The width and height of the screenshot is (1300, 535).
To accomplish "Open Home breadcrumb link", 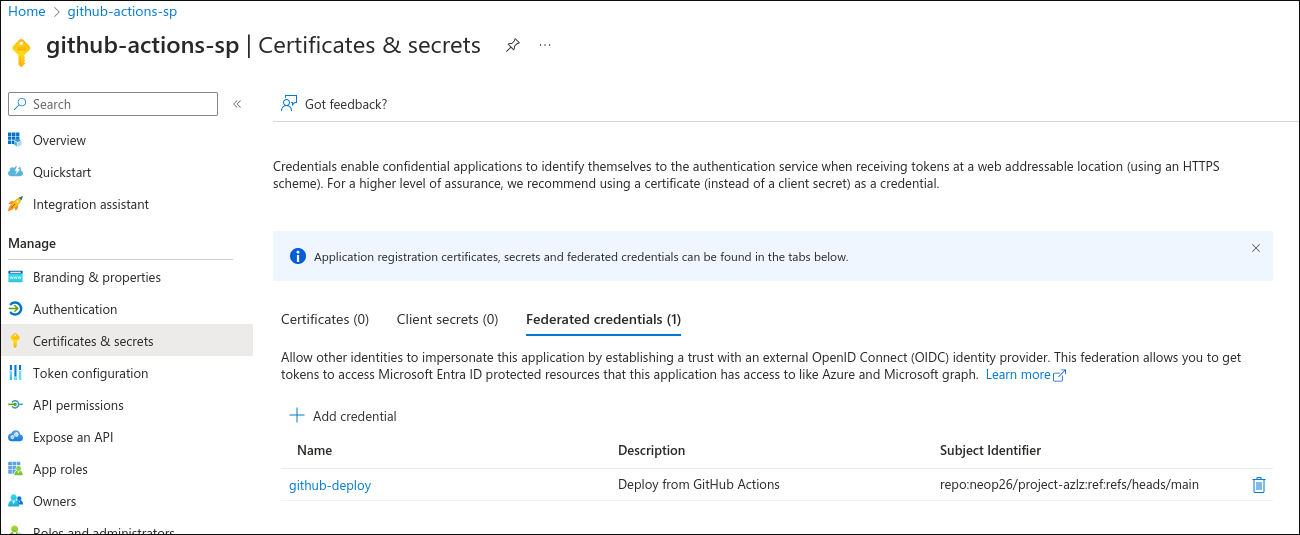I will pyautogui.click(x=27, y=11).
